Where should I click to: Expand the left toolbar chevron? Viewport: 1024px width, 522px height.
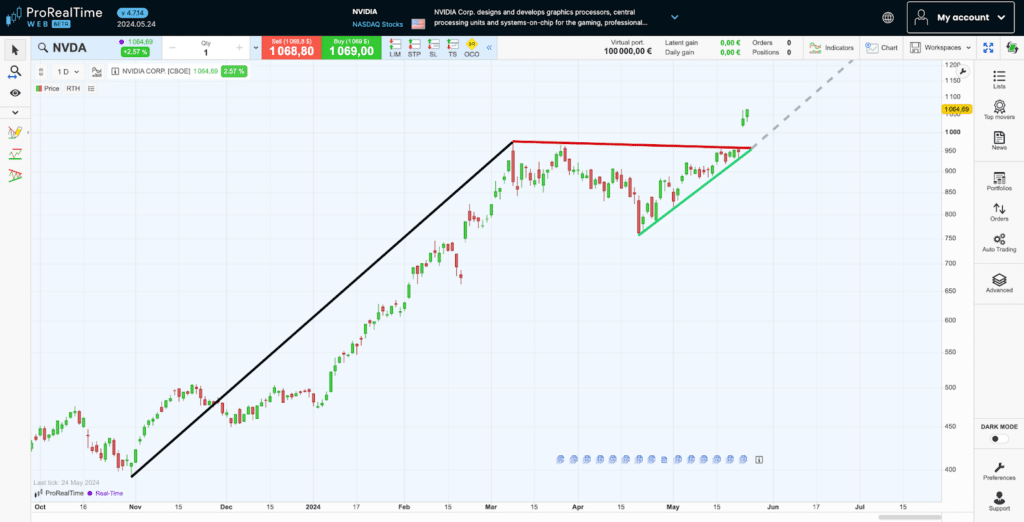[x=15, y=112]
